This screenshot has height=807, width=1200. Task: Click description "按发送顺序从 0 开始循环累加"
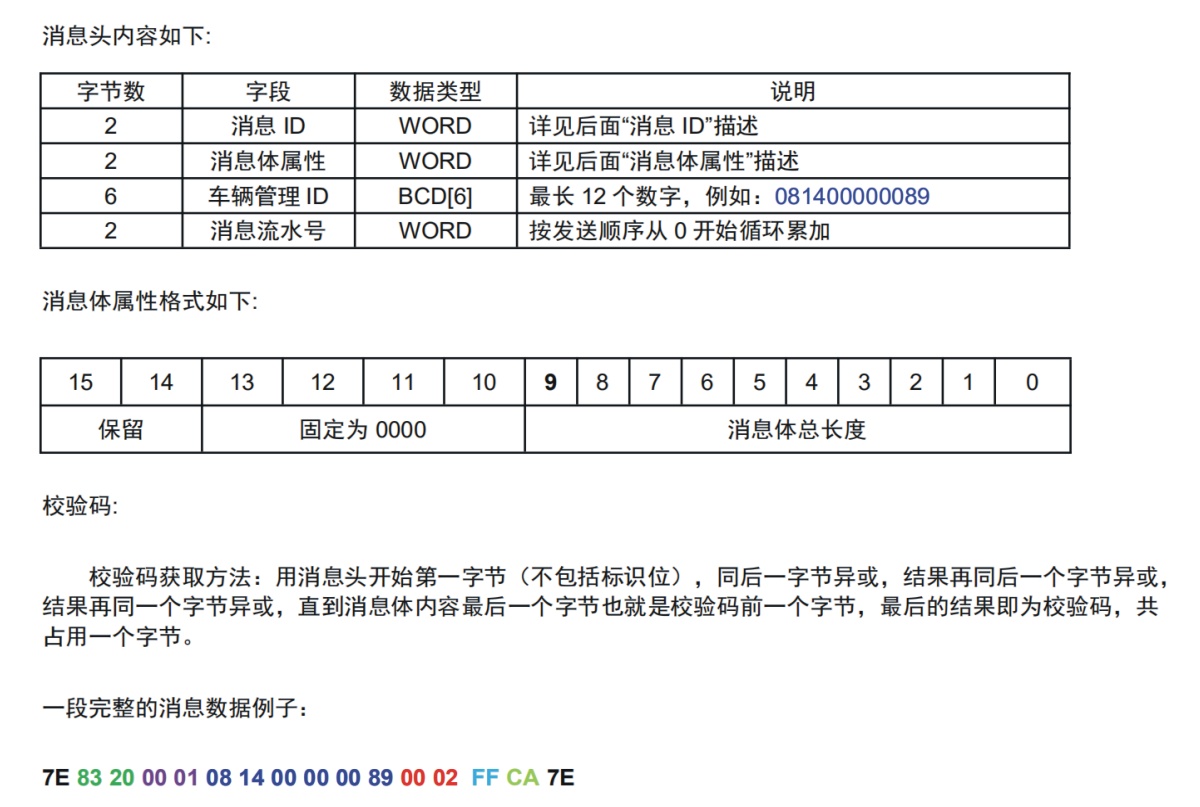click(680, 231)
